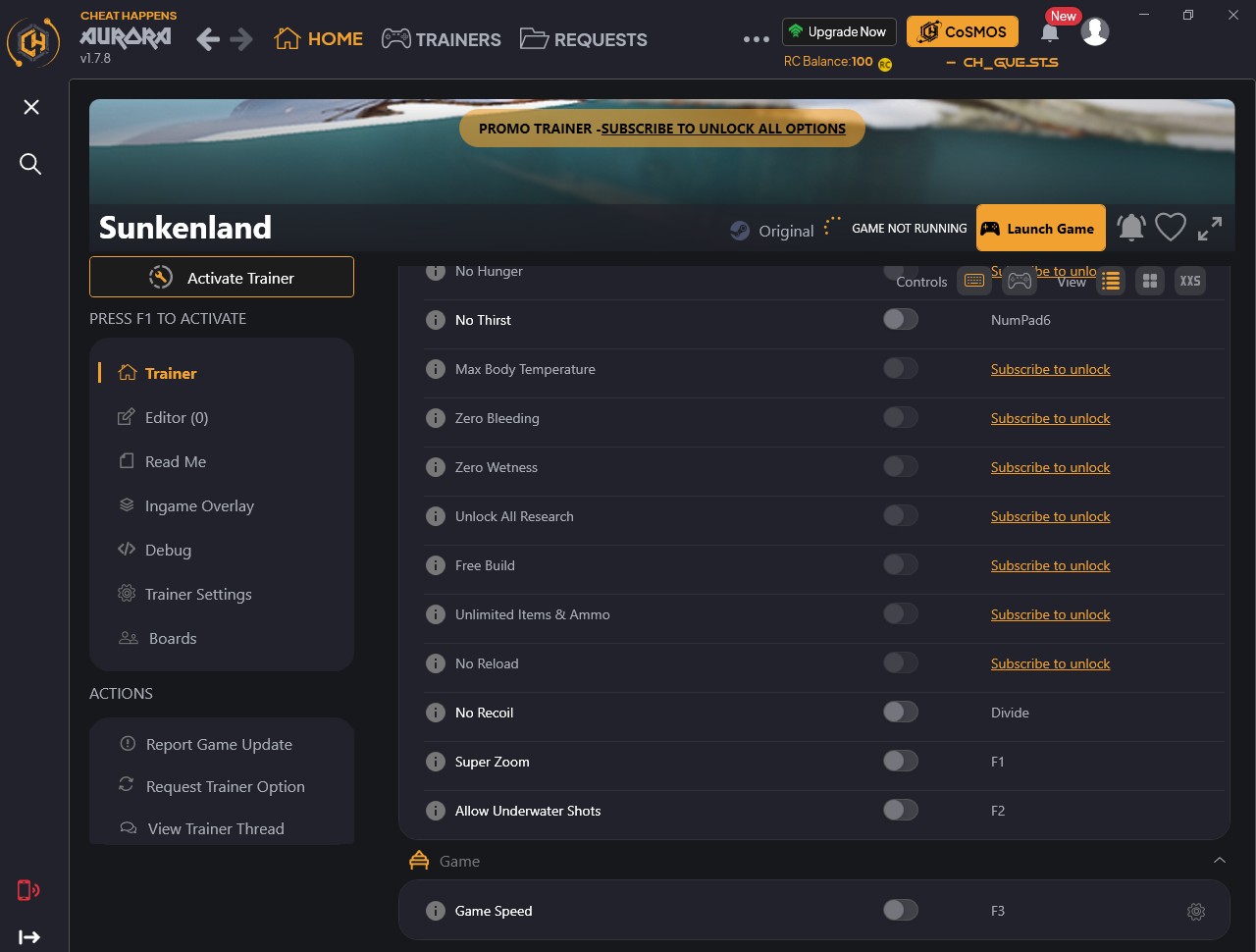Select the gamepad controls icon
The width and height of the screenshot is (1256, 952).
[x=1019, y=280]
